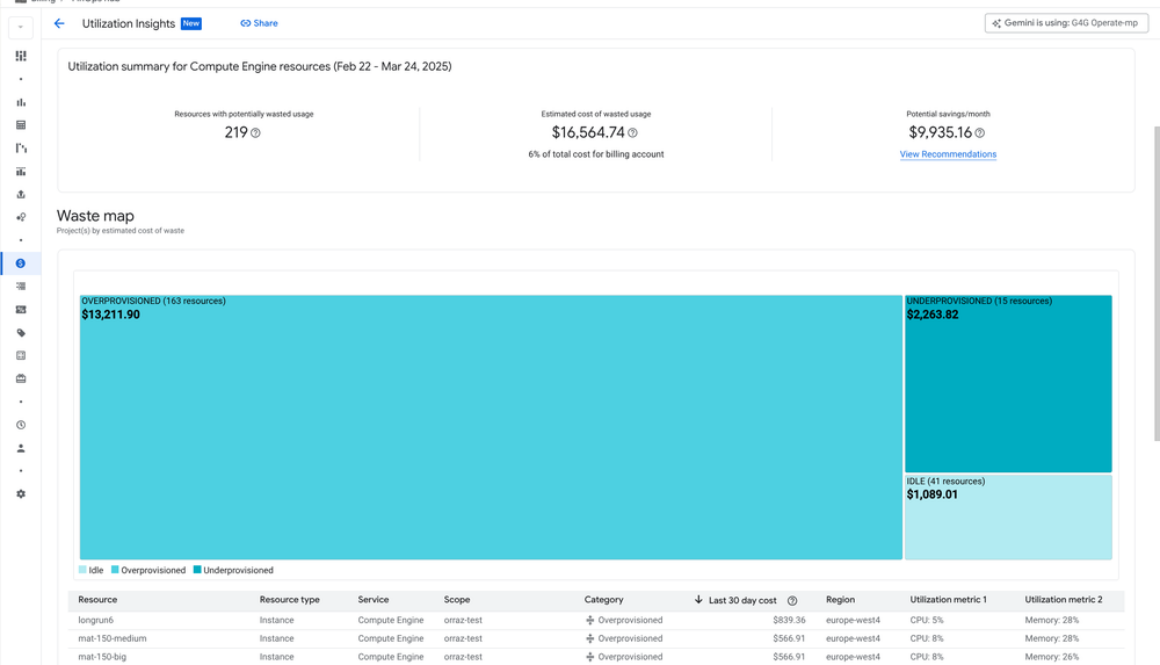This screenshot has width=1160, height=665.
Task: Click the UNDERPROVISIONED block in the waste map
Action: 1007,380
